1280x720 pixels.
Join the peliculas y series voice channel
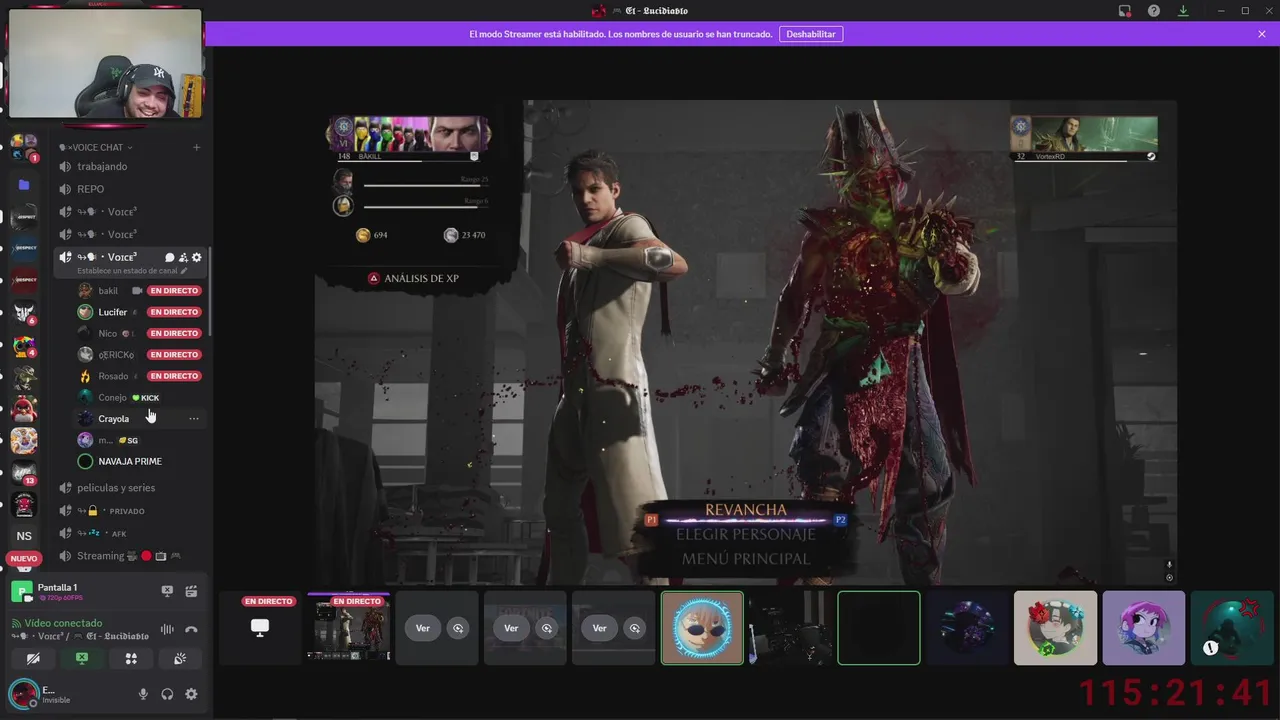pos(131,488)
